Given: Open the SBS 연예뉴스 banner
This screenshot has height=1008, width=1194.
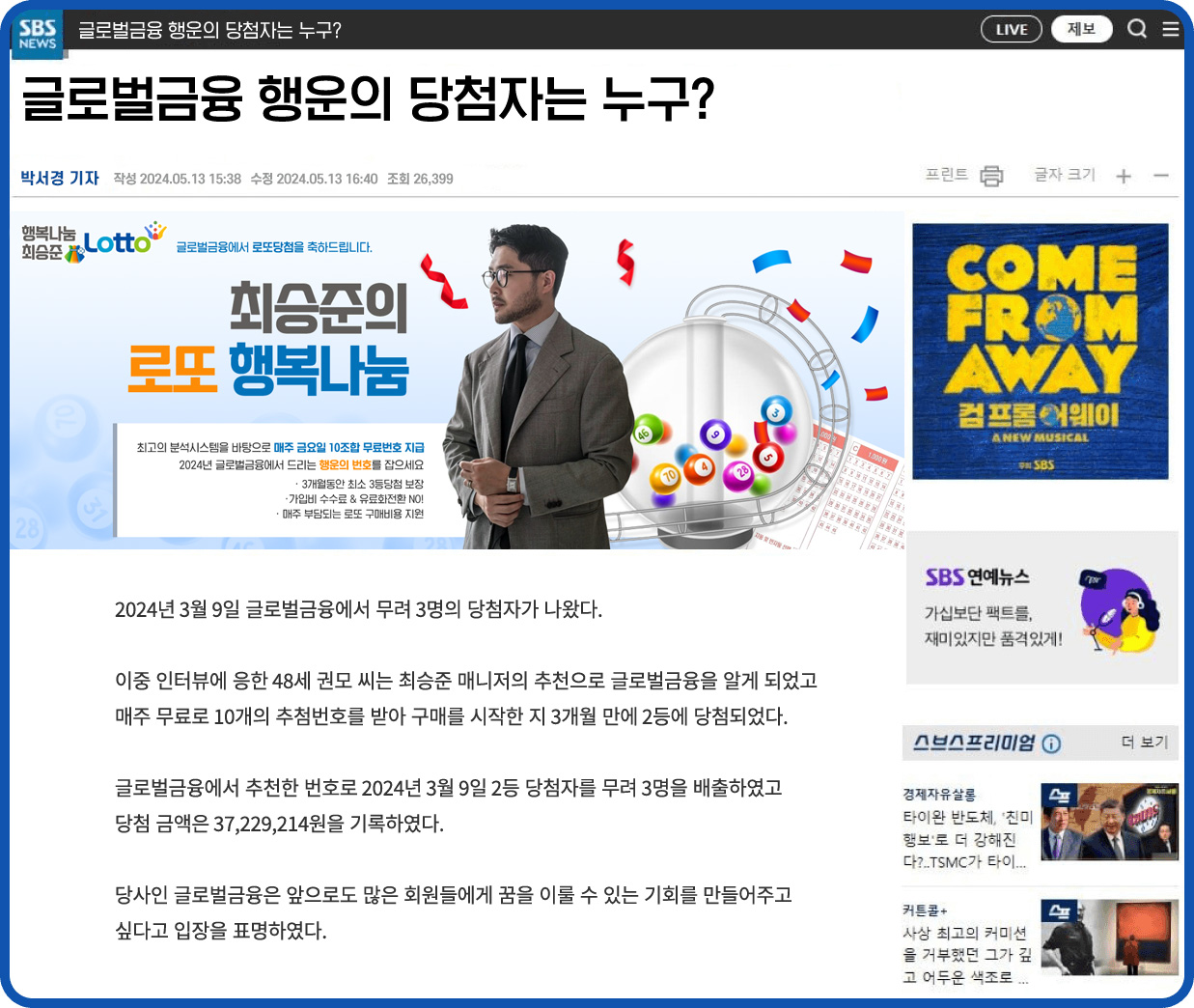Looking at the screenshot, I should [x=1042, y=607].
